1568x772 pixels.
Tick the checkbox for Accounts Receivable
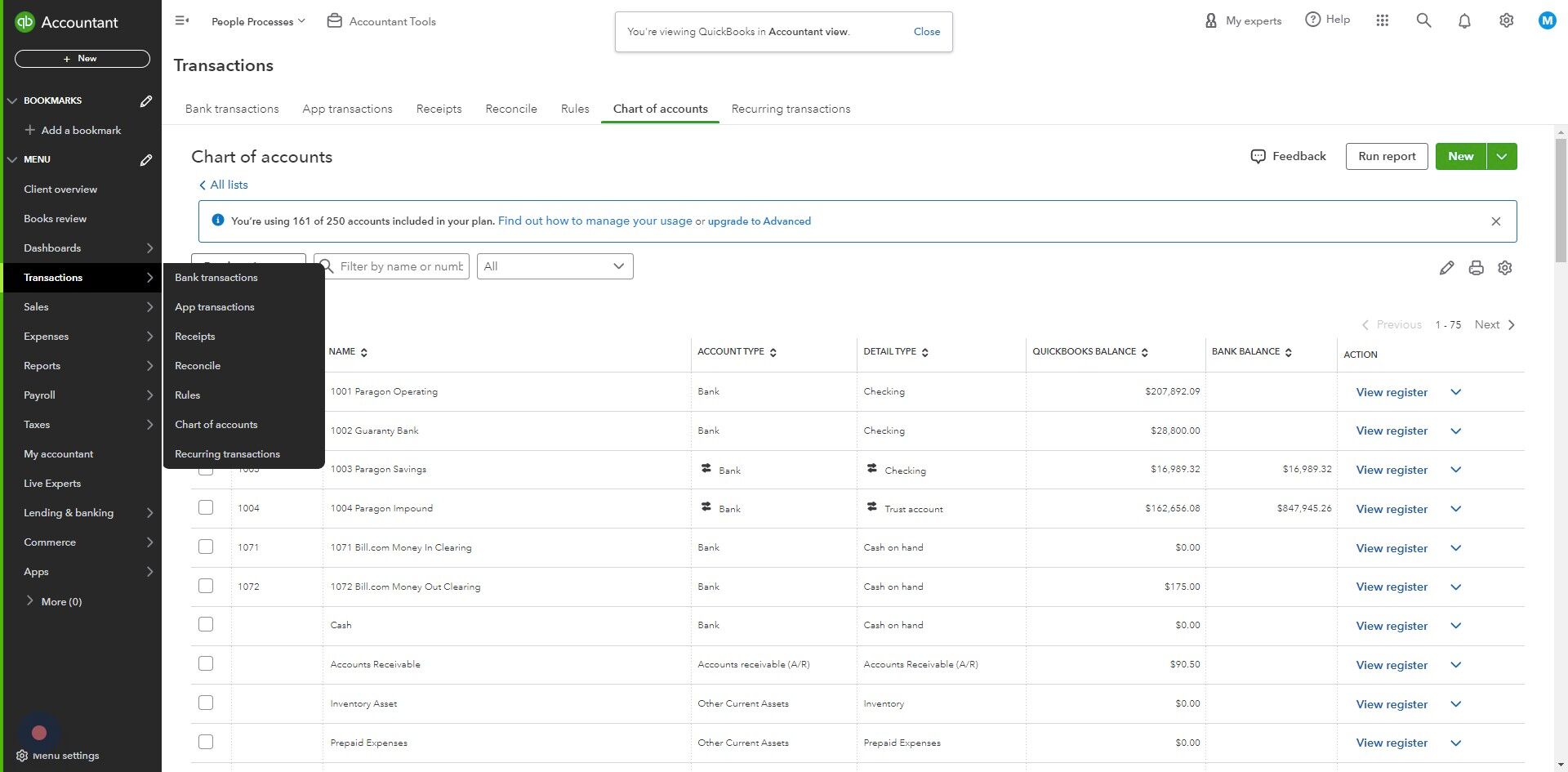[206, 663]
